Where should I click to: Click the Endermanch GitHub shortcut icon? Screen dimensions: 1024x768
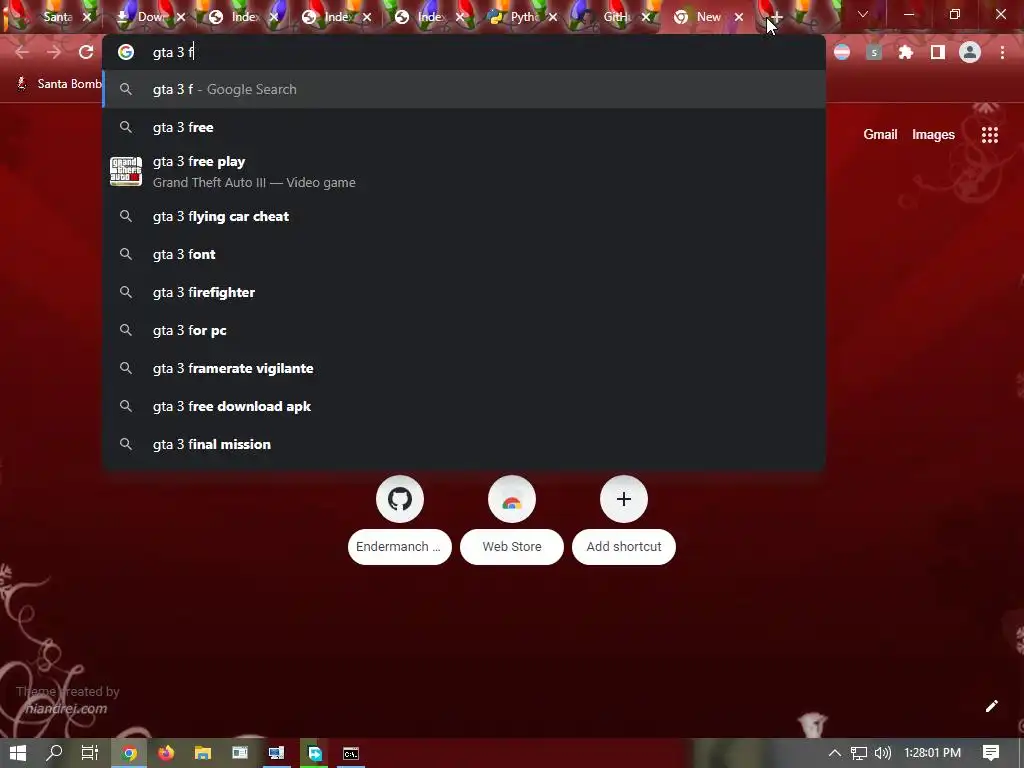[x=400, y=499]
